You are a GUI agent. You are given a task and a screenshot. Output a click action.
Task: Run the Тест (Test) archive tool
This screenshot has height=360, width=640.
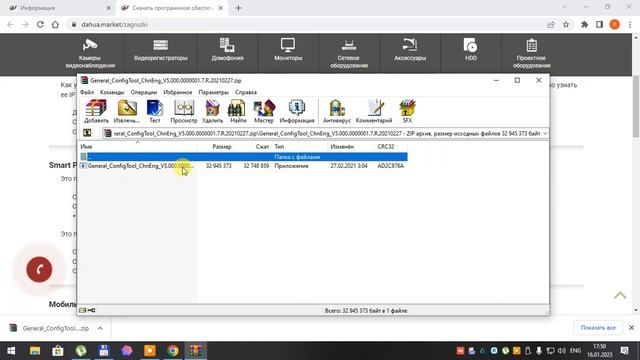click(x=155, y=111)
